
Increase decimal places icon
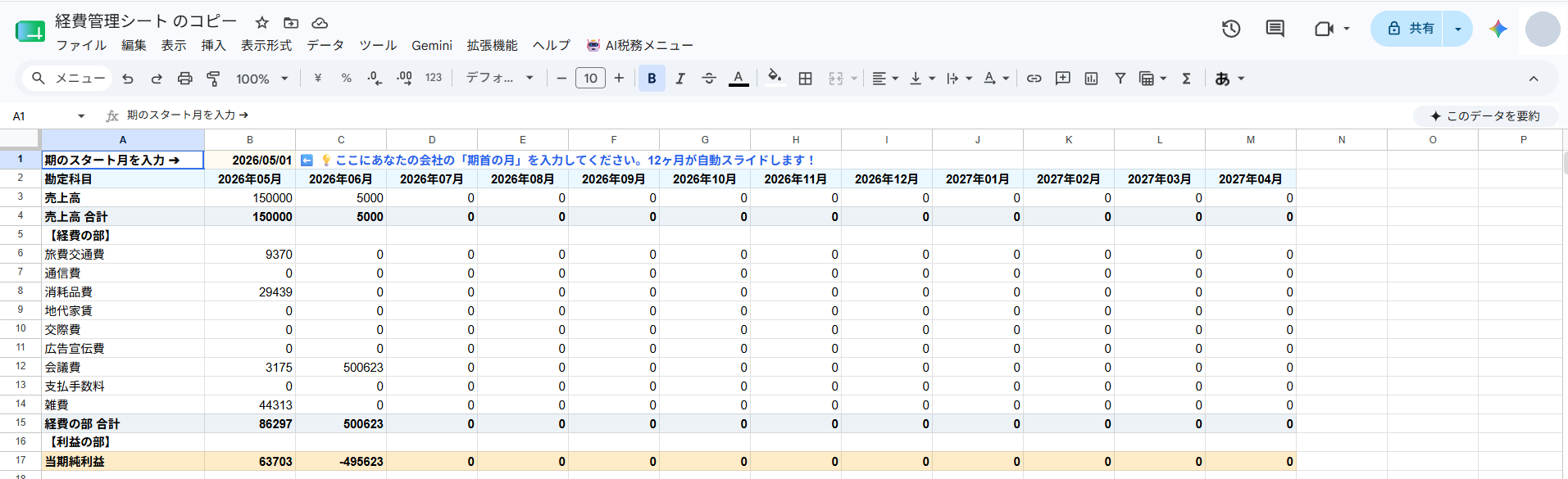[x=404, y=79]
